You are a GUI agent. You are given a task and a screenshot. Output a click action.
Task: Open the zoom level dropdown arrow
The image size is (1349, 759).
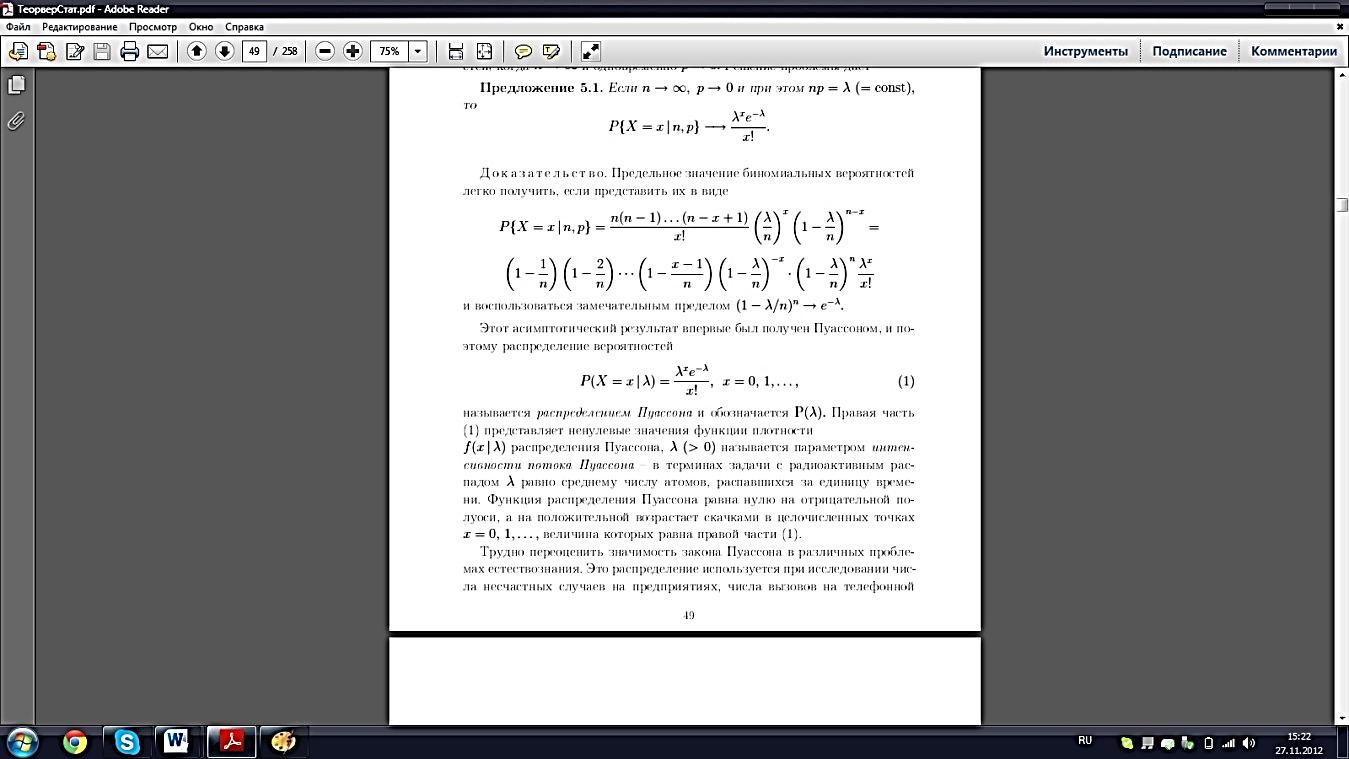pos(418,51)
